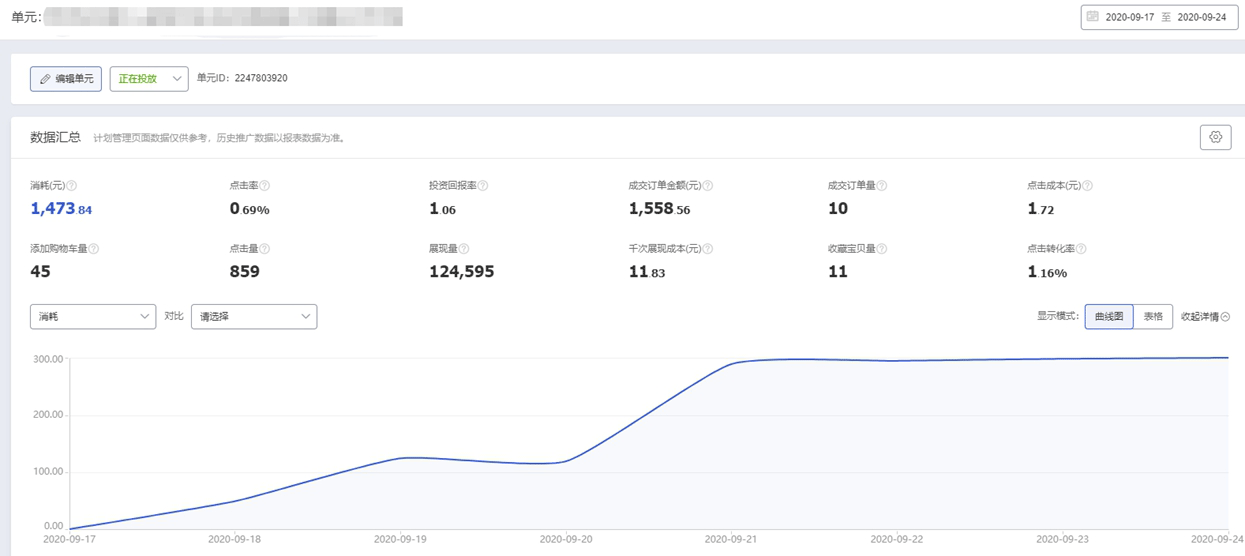Click the help icon beside 投资回报率
This screenshot has height=556, width=1245.
click(483, 186)
